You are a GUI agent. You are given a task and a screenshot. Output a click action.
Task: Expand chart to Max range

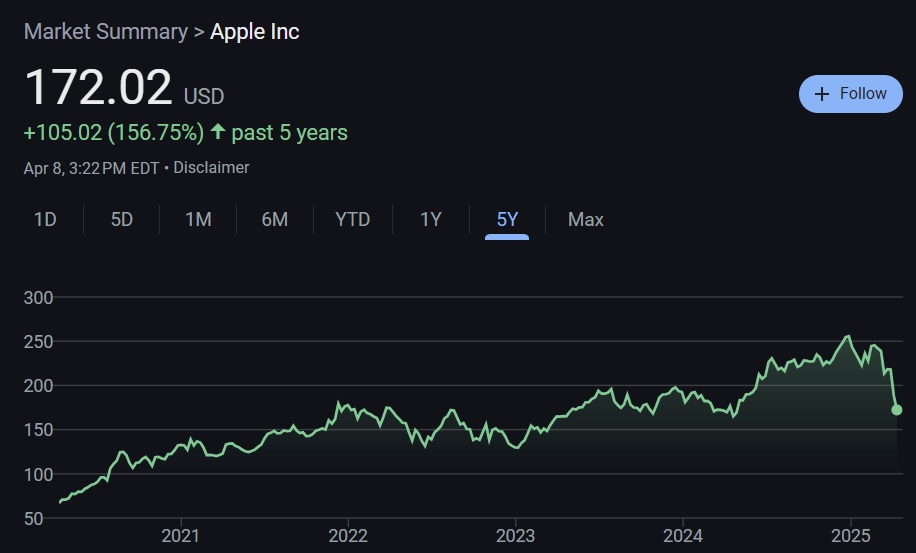click(x=585, y=219)
